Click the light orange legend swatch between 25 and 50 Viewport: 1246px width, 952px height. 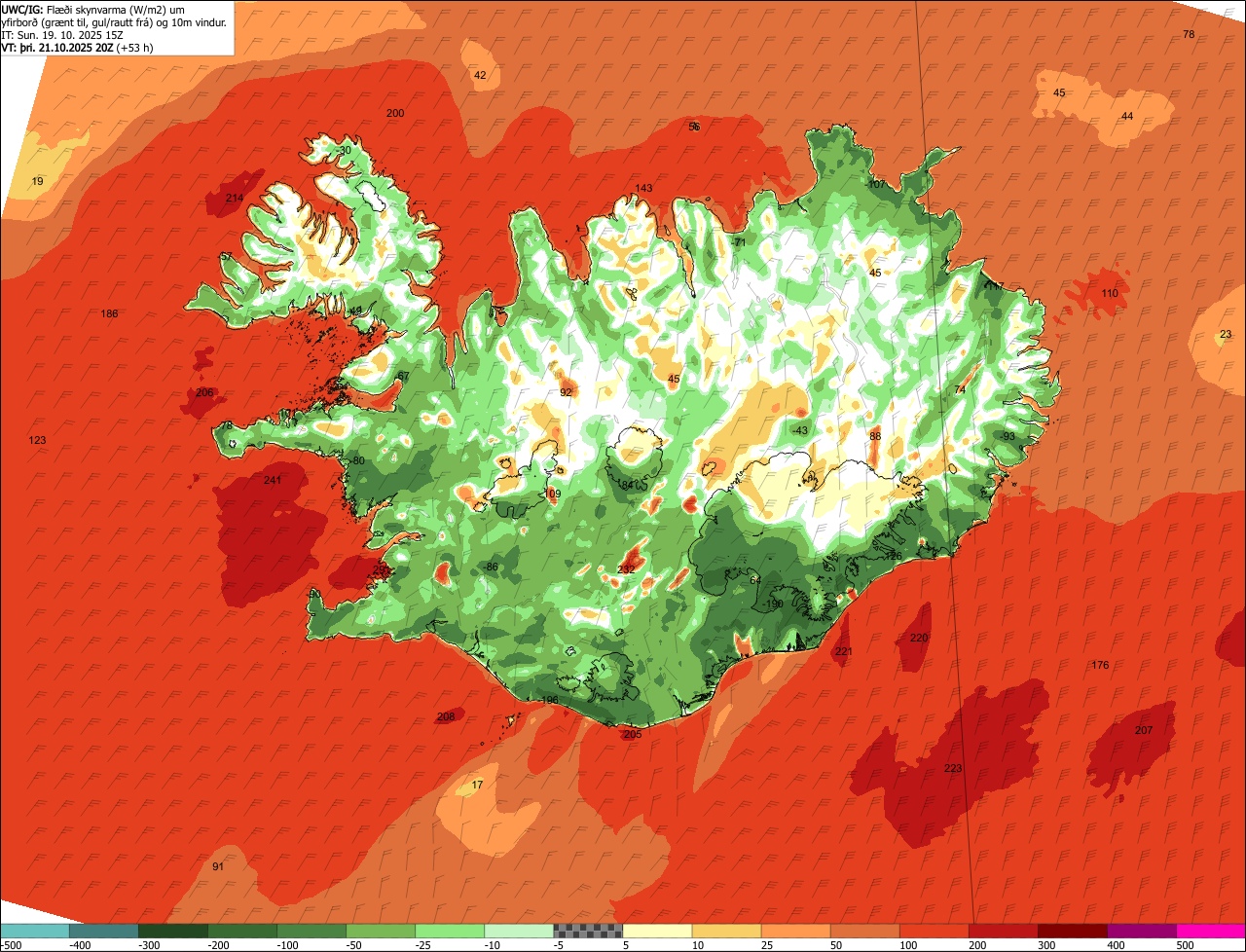click(795, 931)
